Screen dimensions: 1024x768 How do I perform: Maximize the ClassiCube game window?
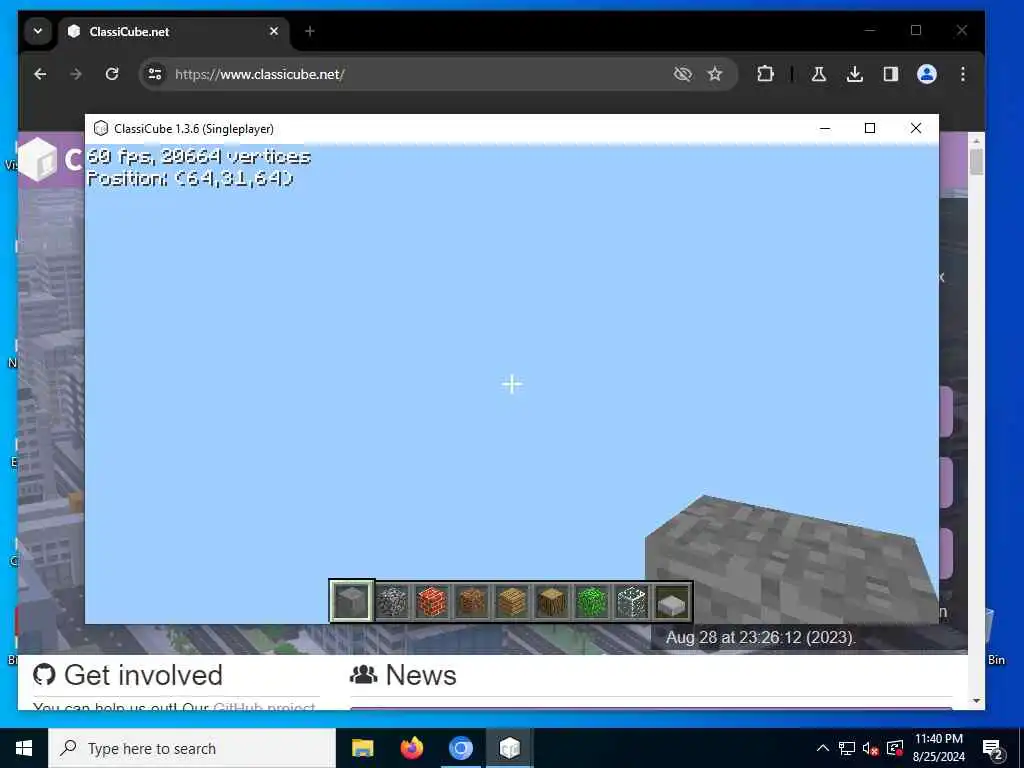[870, 128]
